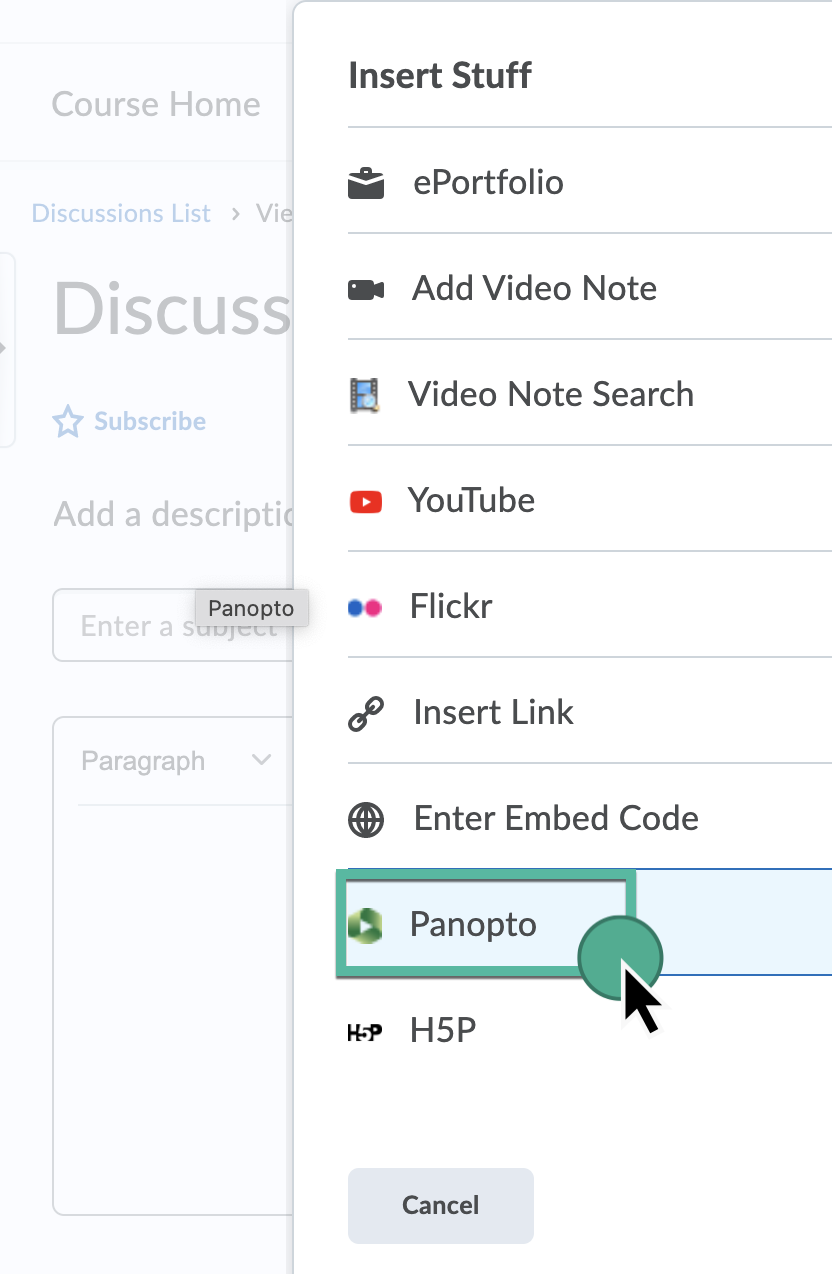Select ePortfolio from Insert Stuff list

point(488,183)
